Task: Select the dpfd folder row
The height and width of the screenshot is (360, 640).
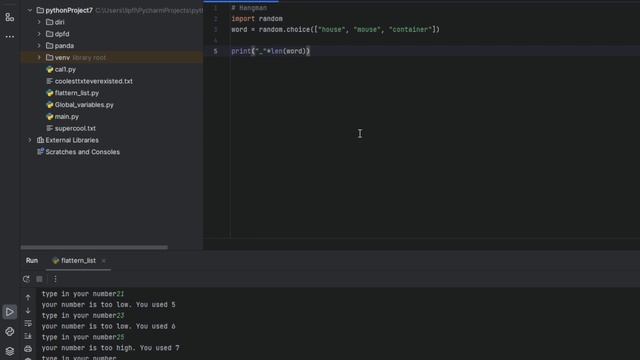Action: (x=112, y=34)
